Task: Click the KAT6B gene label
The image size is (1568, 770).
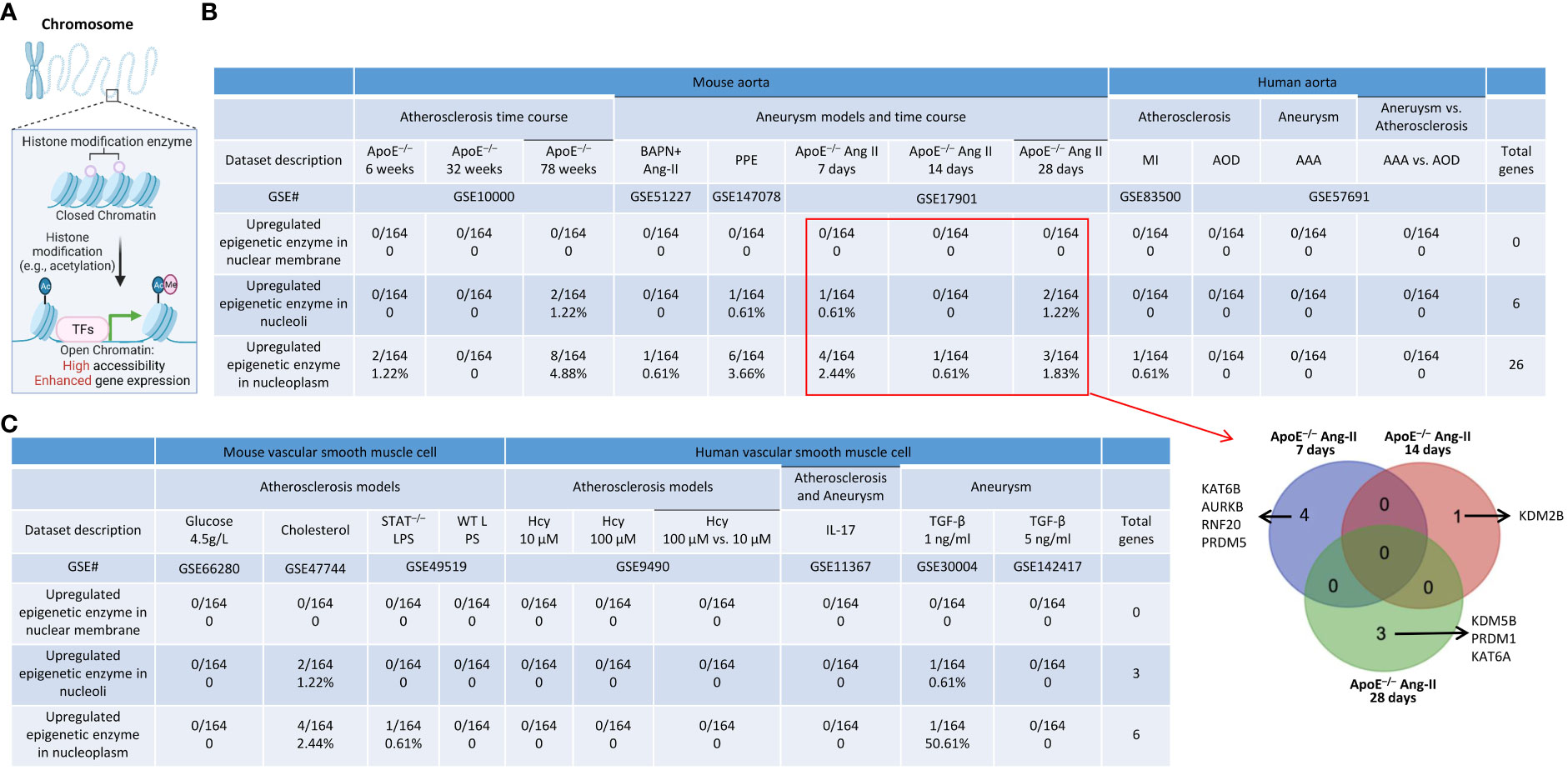Action: click(1220, 489)
